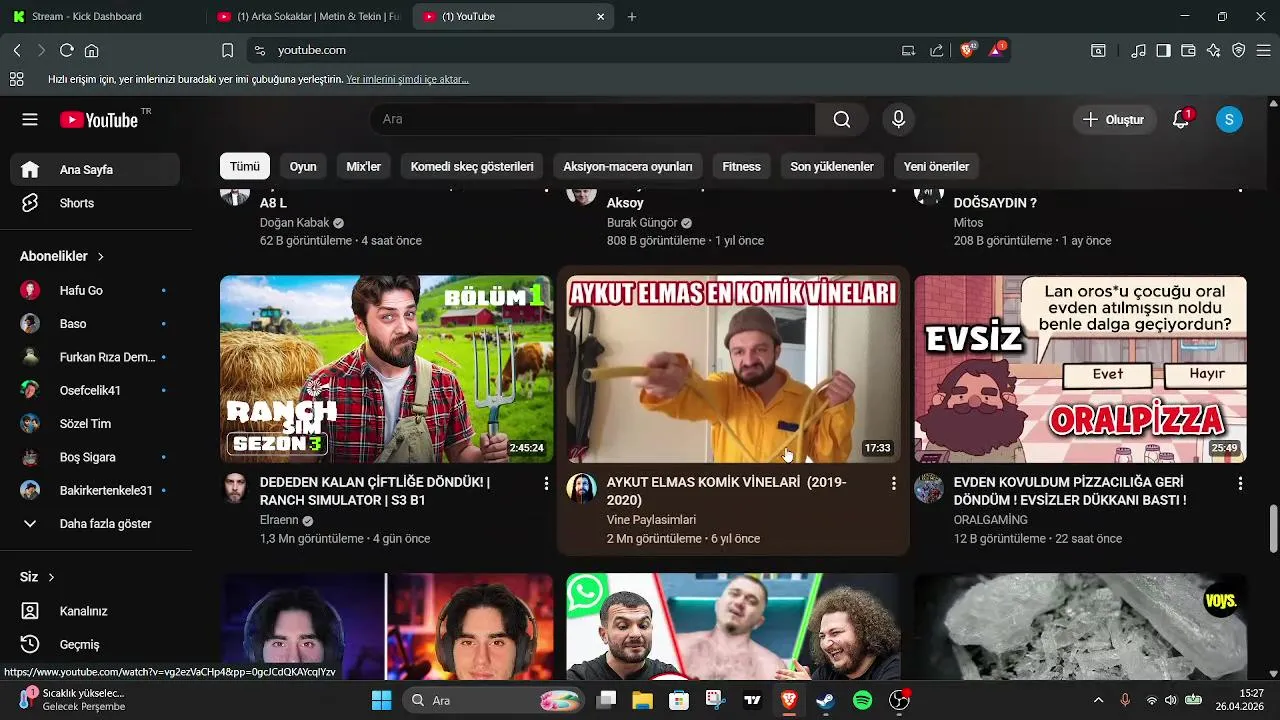Toggle the browser sidebar panel icon
This screenshot has height=720, width=1280.
[x=1163, y=50]
